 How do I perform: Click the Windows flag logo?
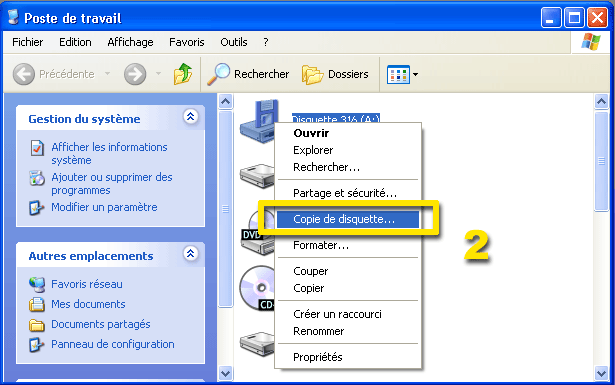[x=591, y=42]
